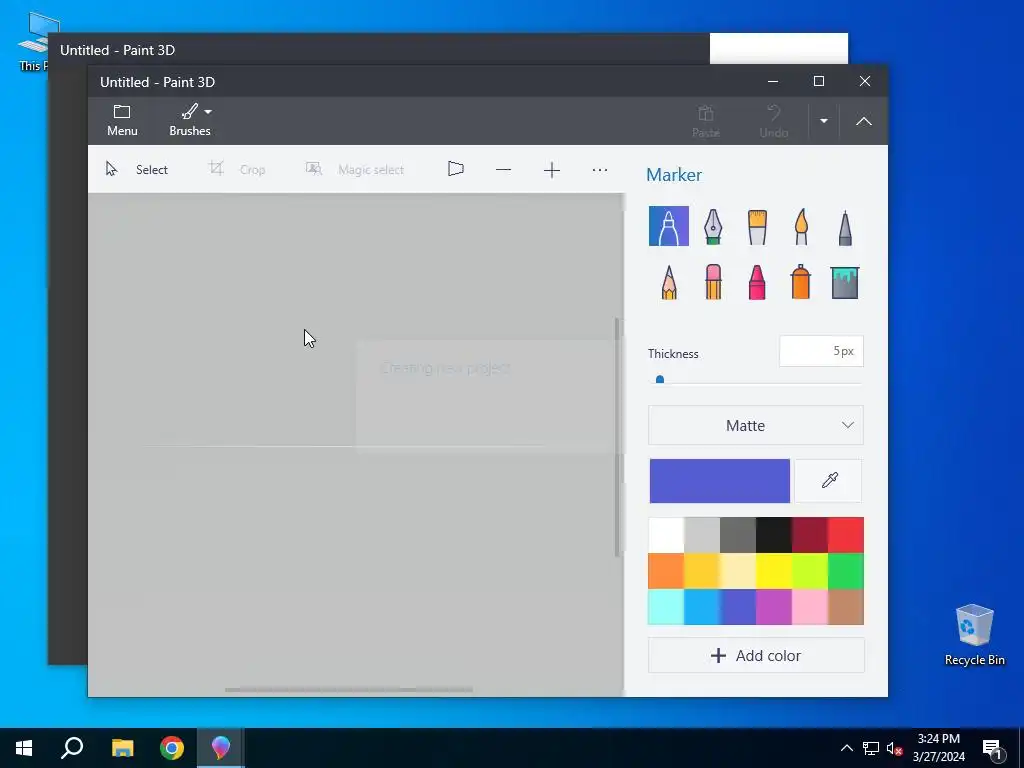1024x768 pixels.
Task: Click the Add color button
Action: 756,656
